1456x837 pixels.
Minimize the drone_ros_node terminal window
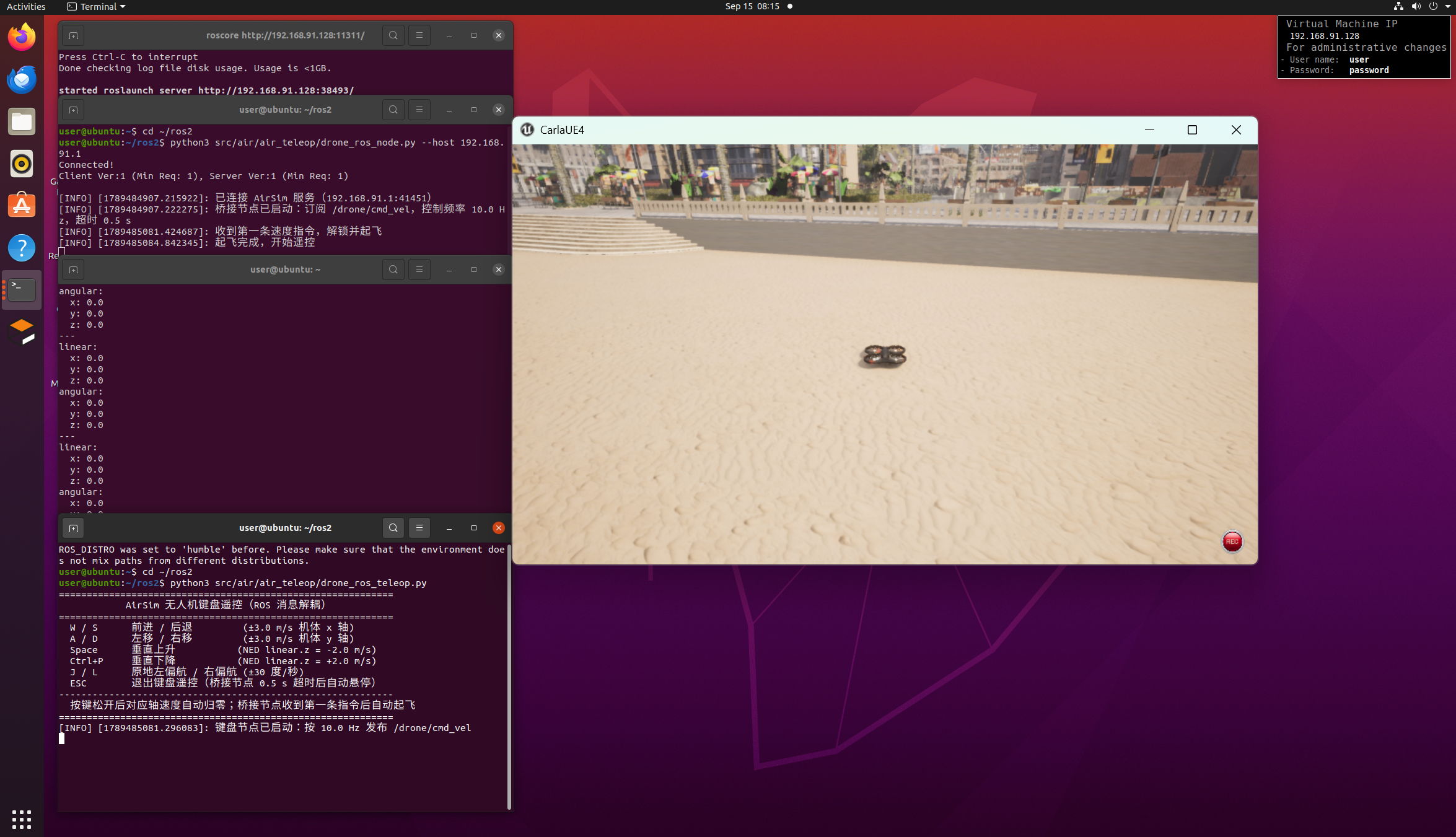pyautogui.click(x=449, y=110)
